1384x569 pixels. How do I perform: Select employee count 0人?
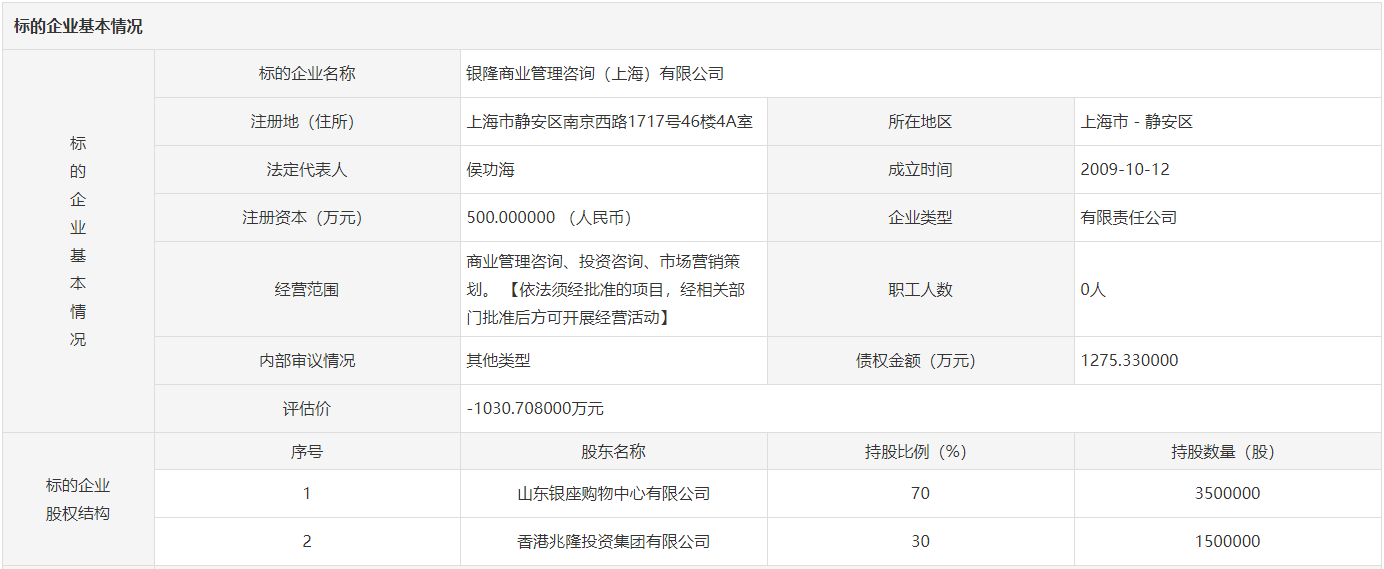(1093, 290)
